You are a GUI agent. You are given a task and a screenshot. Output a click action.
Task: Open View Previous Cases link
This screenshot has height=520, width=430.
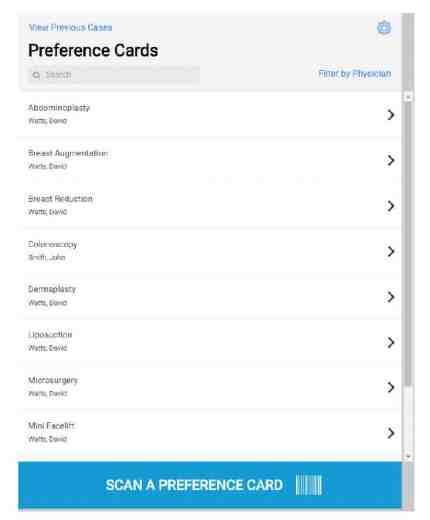point(70,27)
